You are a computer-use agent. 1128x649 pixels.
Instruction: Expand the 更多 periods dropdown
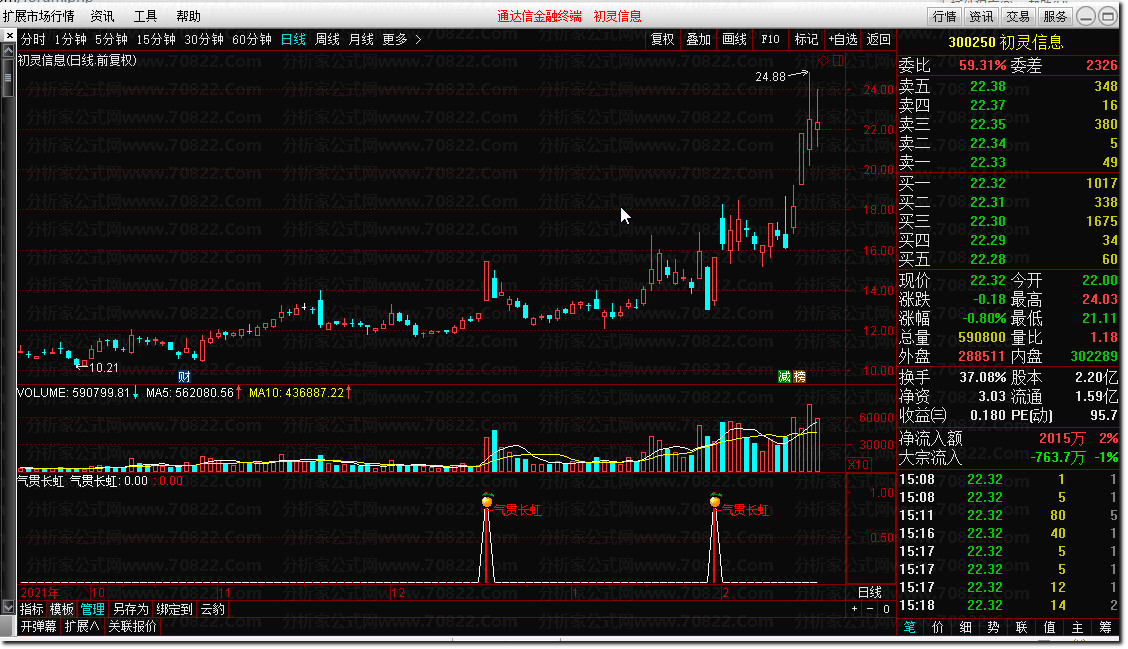395,40
